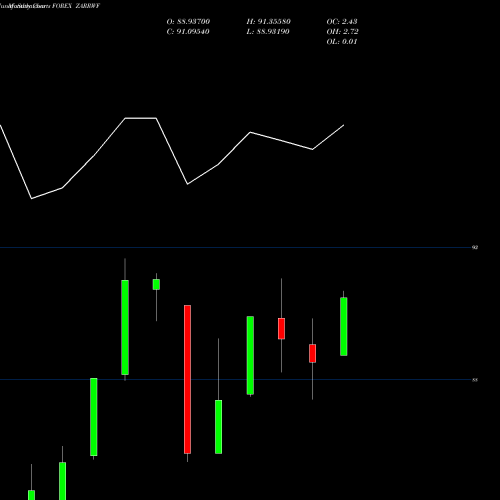500x500 pixels.
Task: Click the white line's final endpoint
Action: click(344, 125)
